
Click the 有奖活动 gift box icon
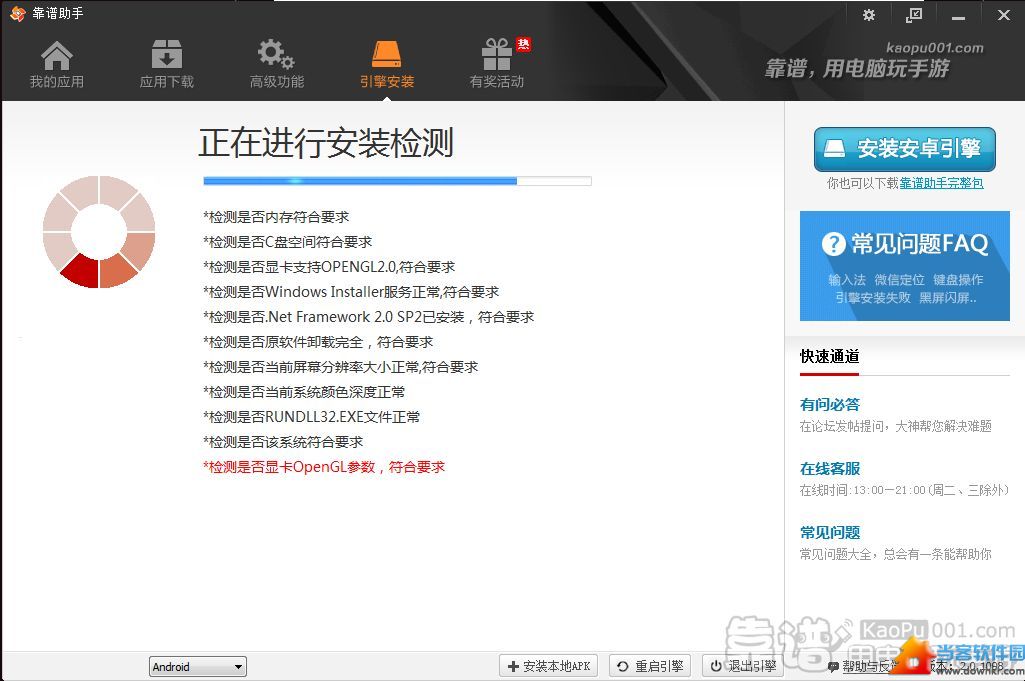[x=496, y=55]
